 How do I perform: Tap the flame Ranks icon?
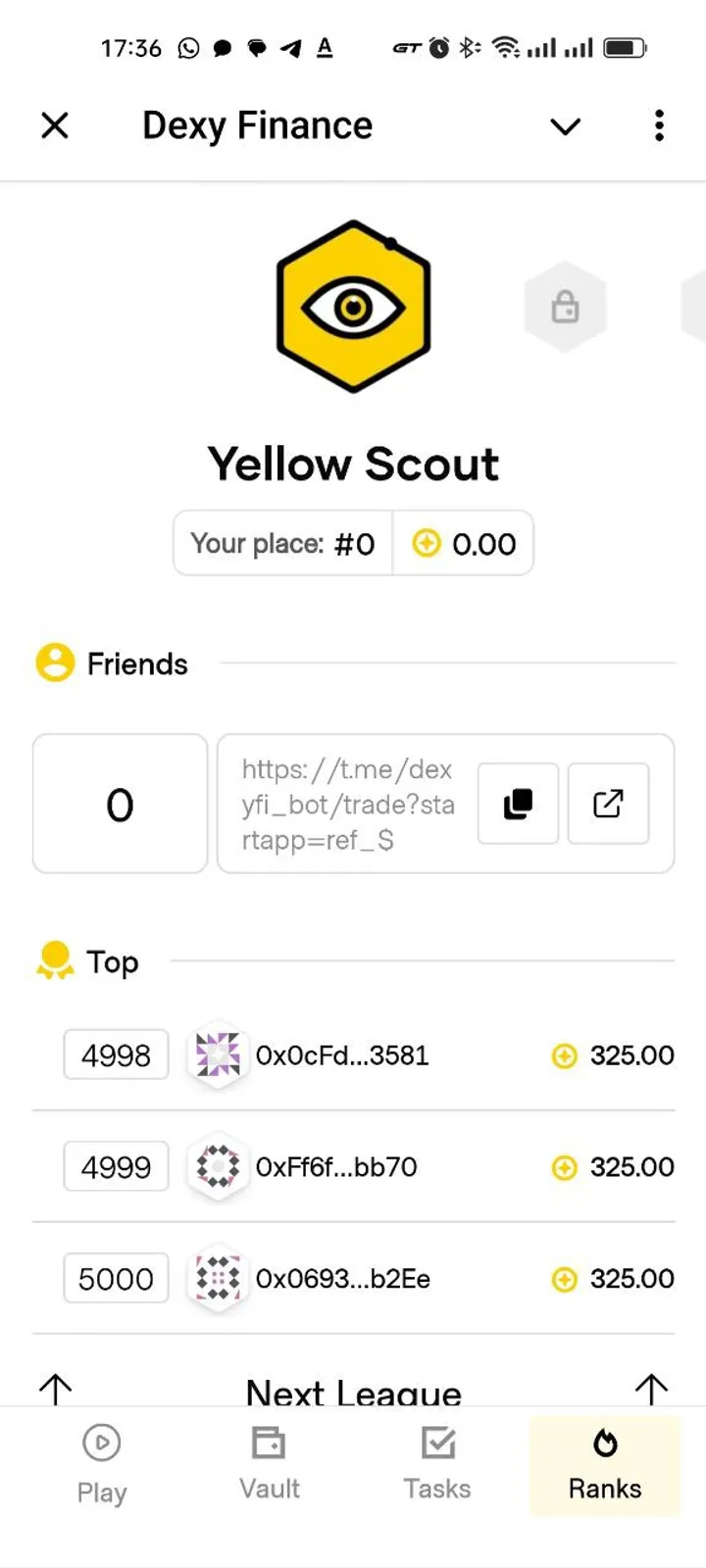click(x=604, y=1442)
